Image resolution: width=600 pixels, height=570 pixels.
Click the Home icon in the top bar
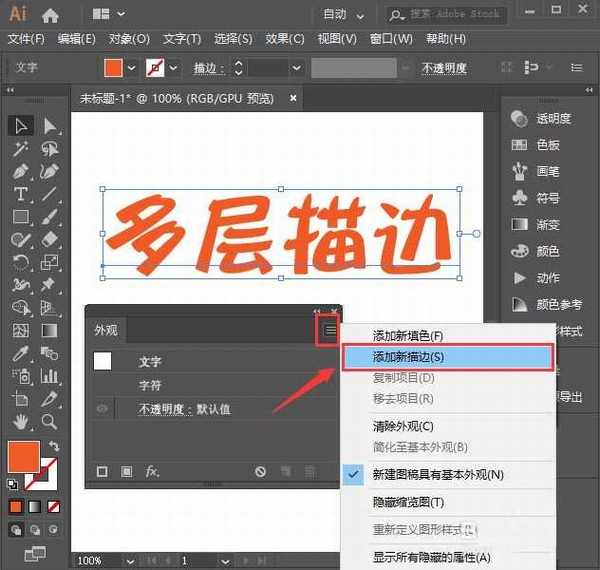pos(50,15)
